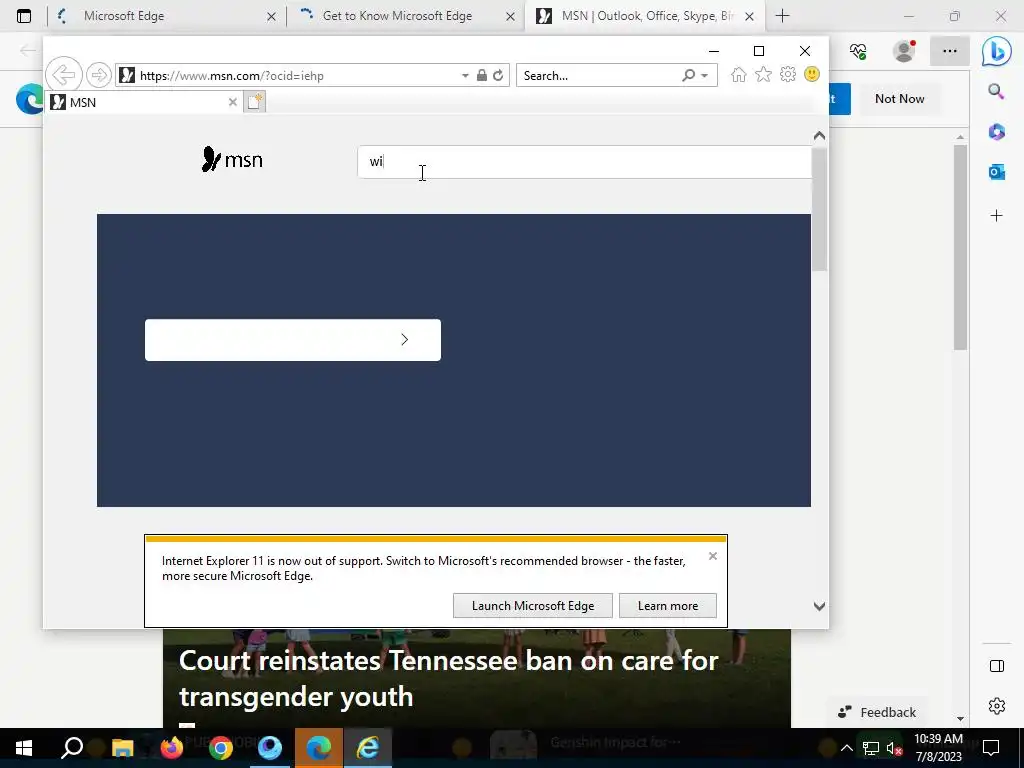This screenshot has width=1024, height=768.
Task: Open Court reinstates Tennessee ban headline
Action: 449,679
